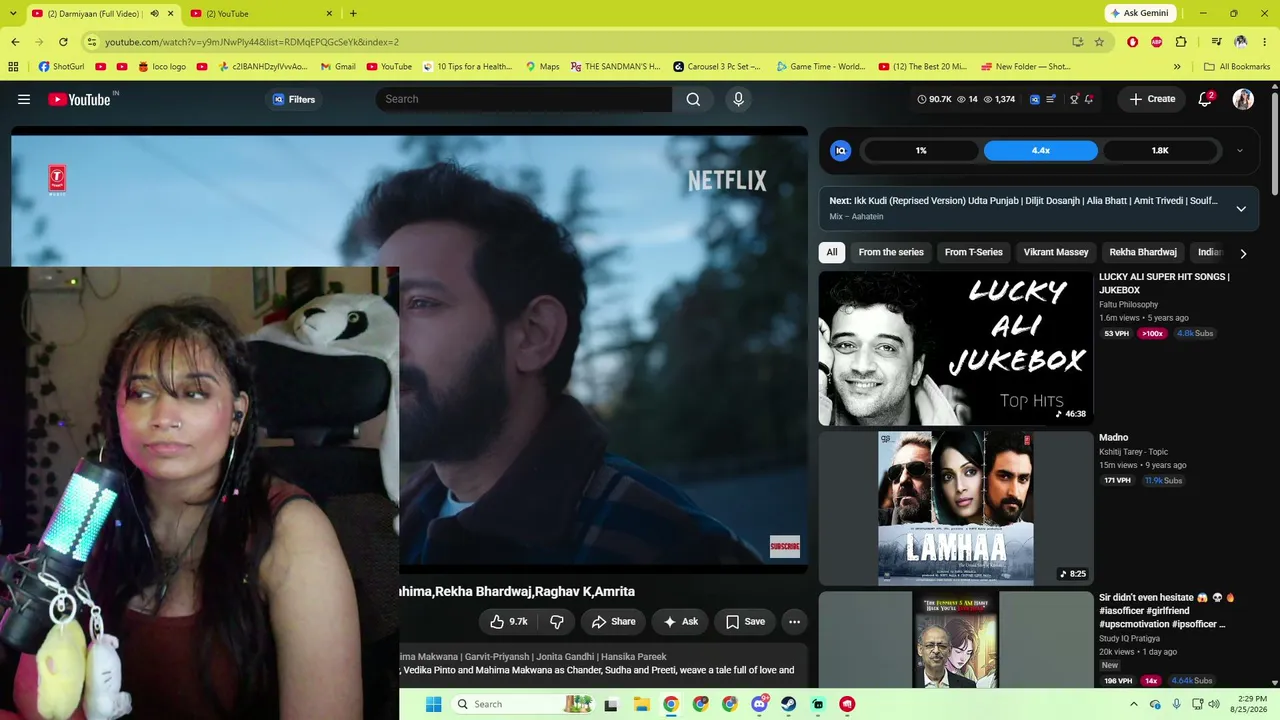
Task: Filter by From T-Series chip
Action: (974, 252)
